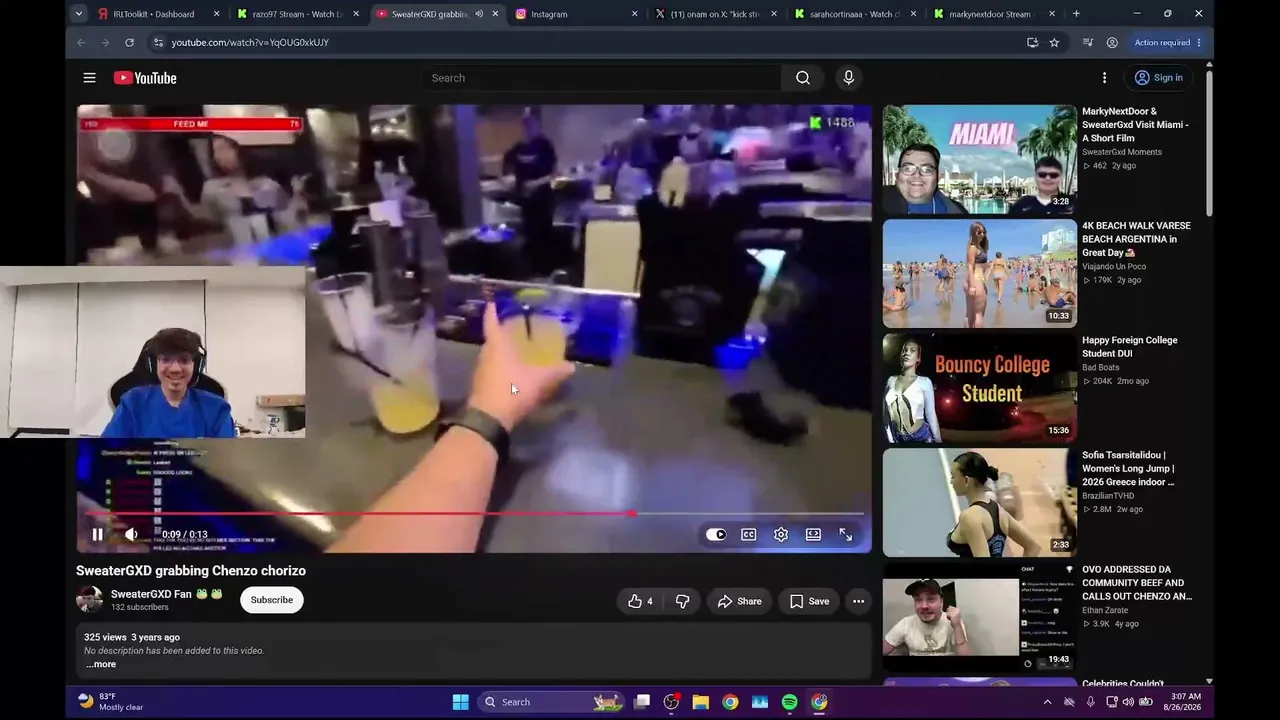Focus the YouTube search box
Viewport: 1280px width, 720px height.
[x=600, y=78]
